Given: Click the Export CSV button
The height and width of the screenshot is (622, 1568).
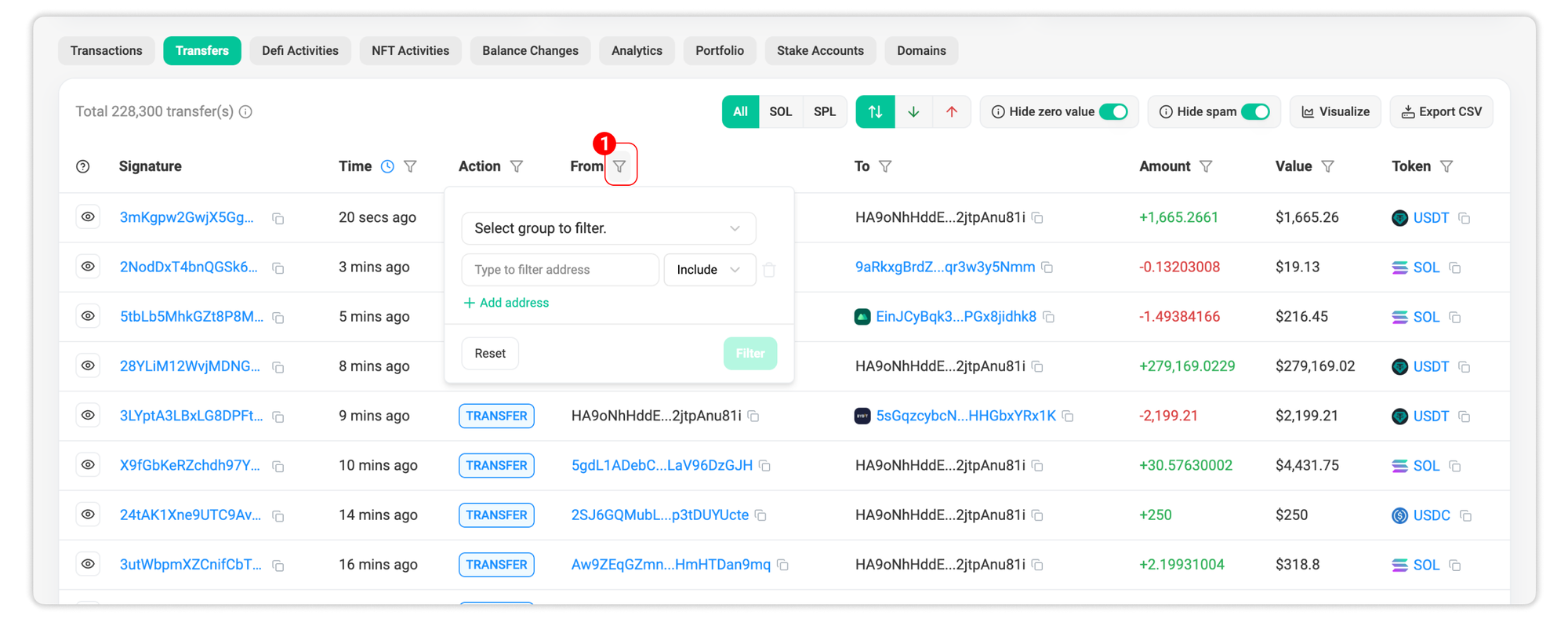Looking at the screenshot, I should point(1441,111).
